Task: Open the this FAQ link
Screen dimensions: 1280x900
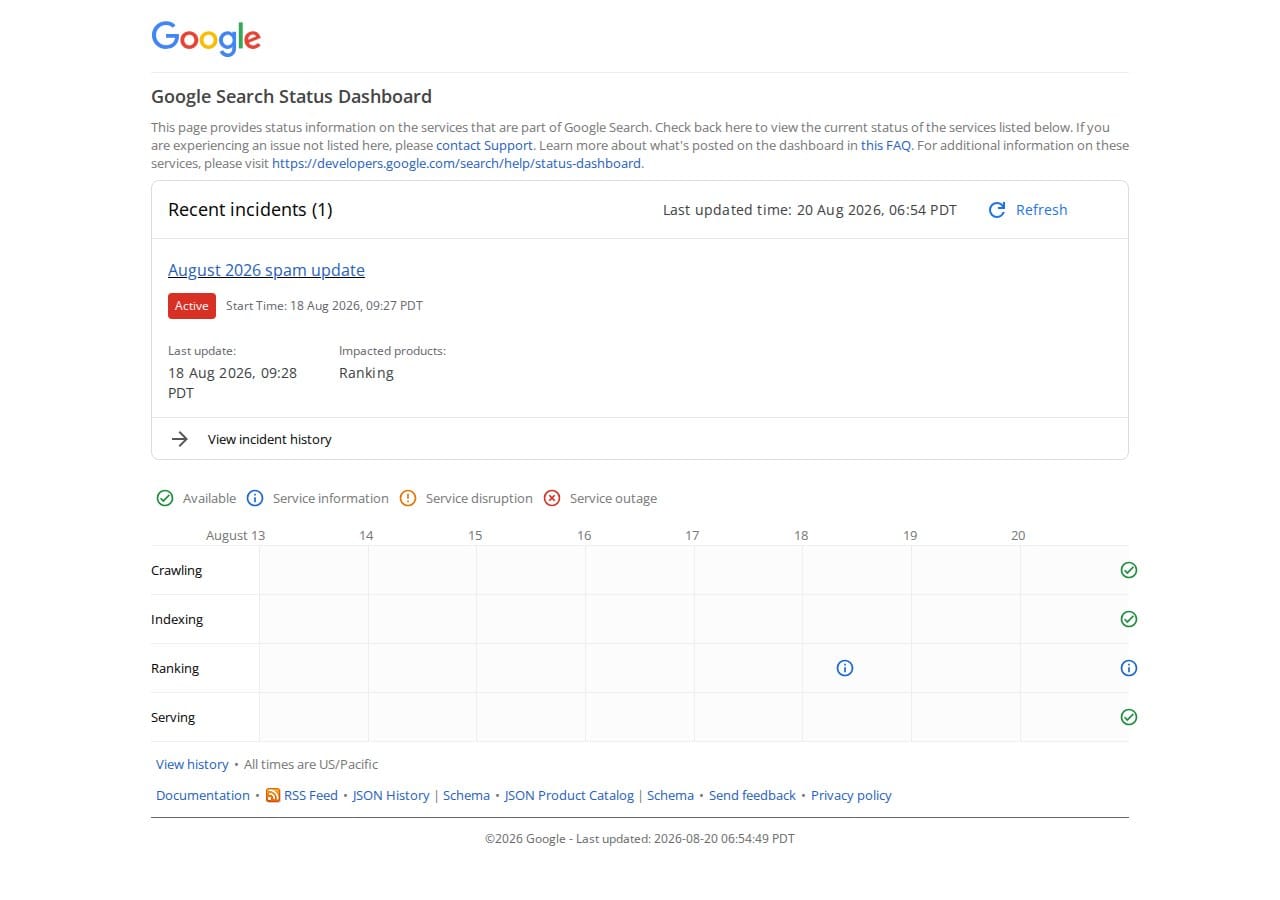Action: 886,145
